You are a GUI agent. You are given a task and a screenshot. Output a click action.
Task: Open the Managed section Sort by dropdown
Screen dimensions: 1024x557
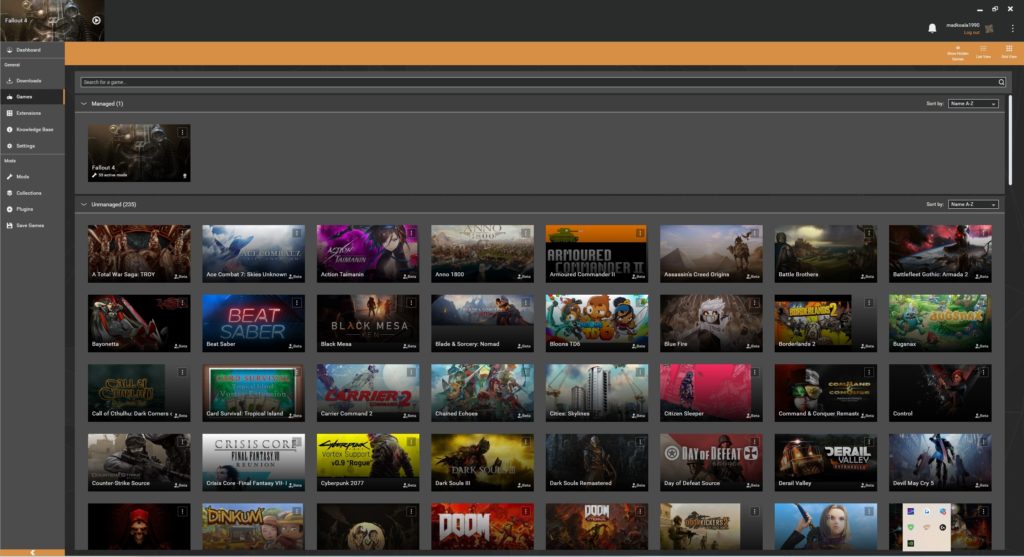(973, 103)
